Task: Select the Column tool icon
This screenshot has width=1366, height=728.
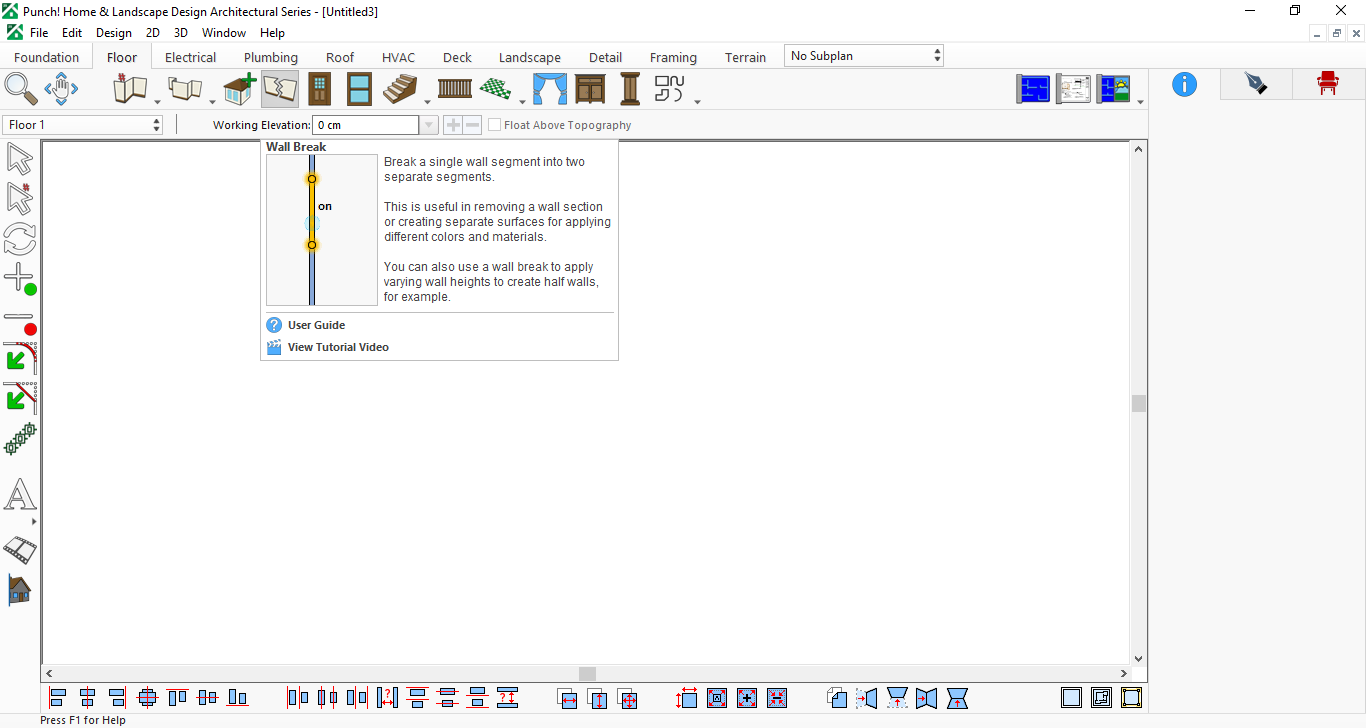Action: 630,89
